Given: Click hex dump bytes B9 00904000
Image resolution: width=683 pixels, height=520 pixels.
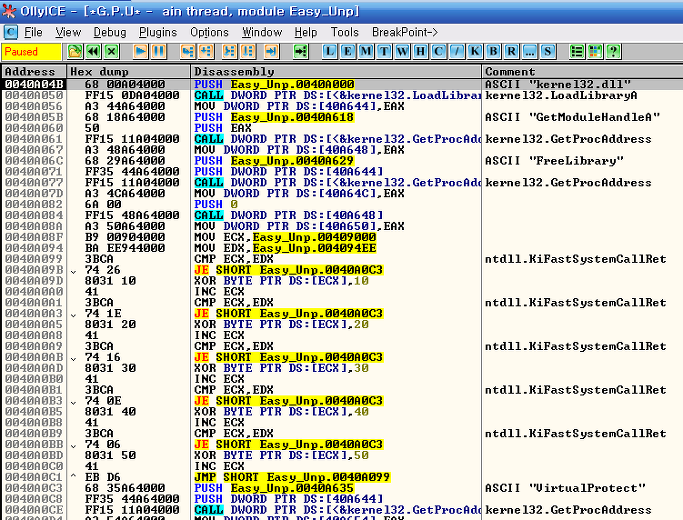Looking at the screenshot, I should point(125,237).
